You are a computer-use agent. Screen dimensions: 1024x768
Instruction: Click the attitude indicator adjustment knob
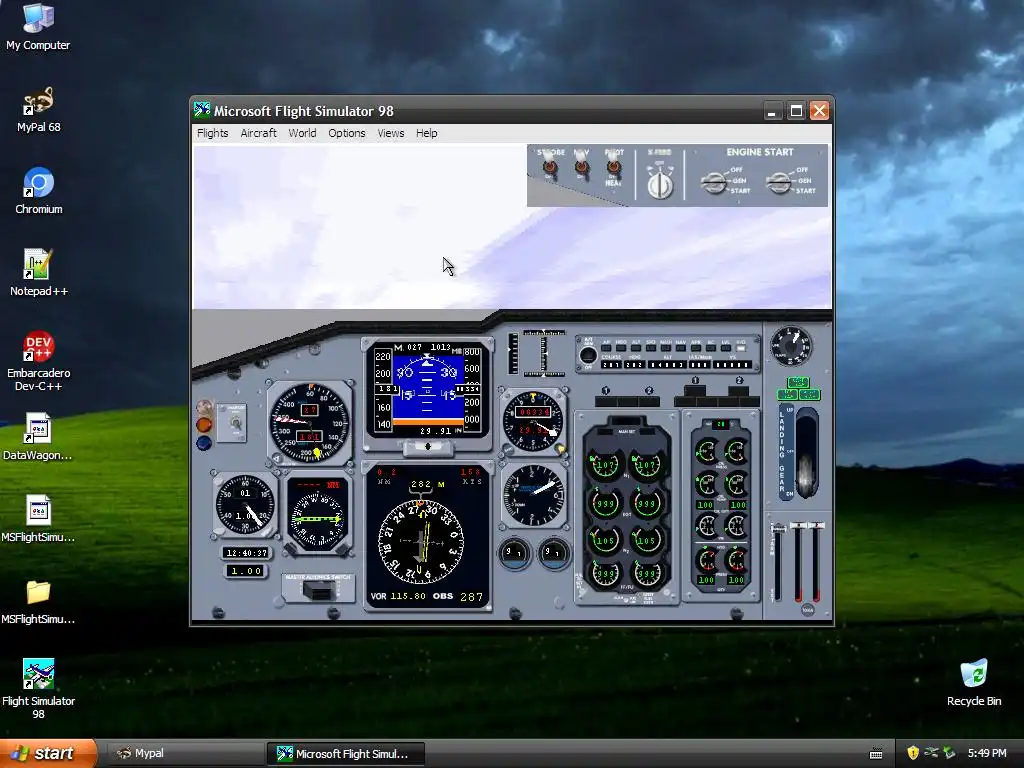point(428,447)
